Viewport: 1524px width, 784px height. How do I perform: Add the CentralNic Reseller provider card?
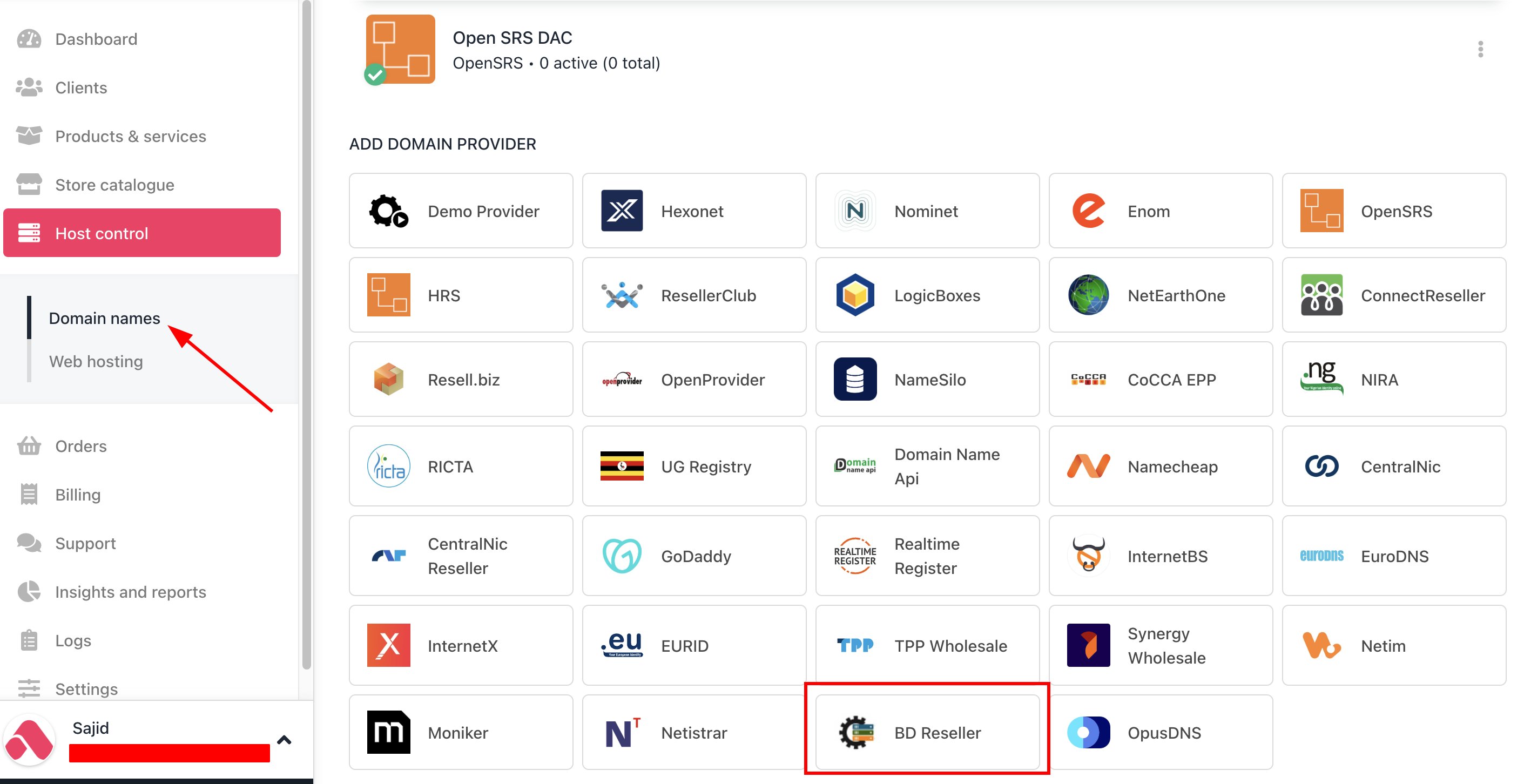click(x=461, y=556)
